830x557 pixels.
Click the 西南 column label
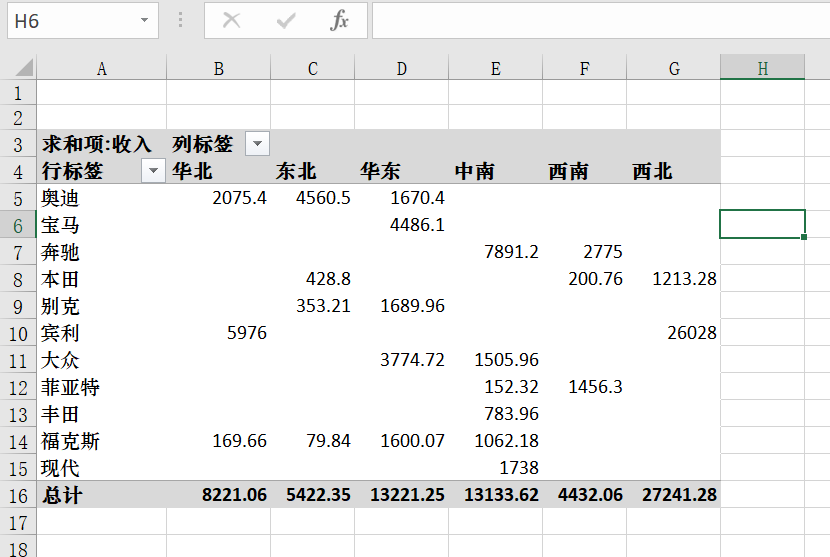pos(568,171)
